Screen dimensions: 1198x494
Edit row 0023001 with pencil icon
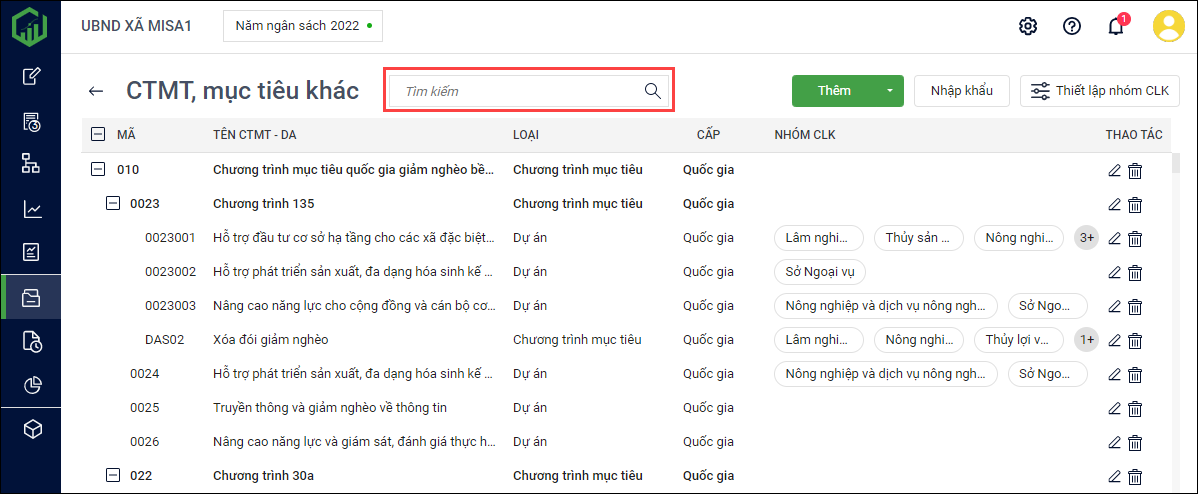(1114, 239)
